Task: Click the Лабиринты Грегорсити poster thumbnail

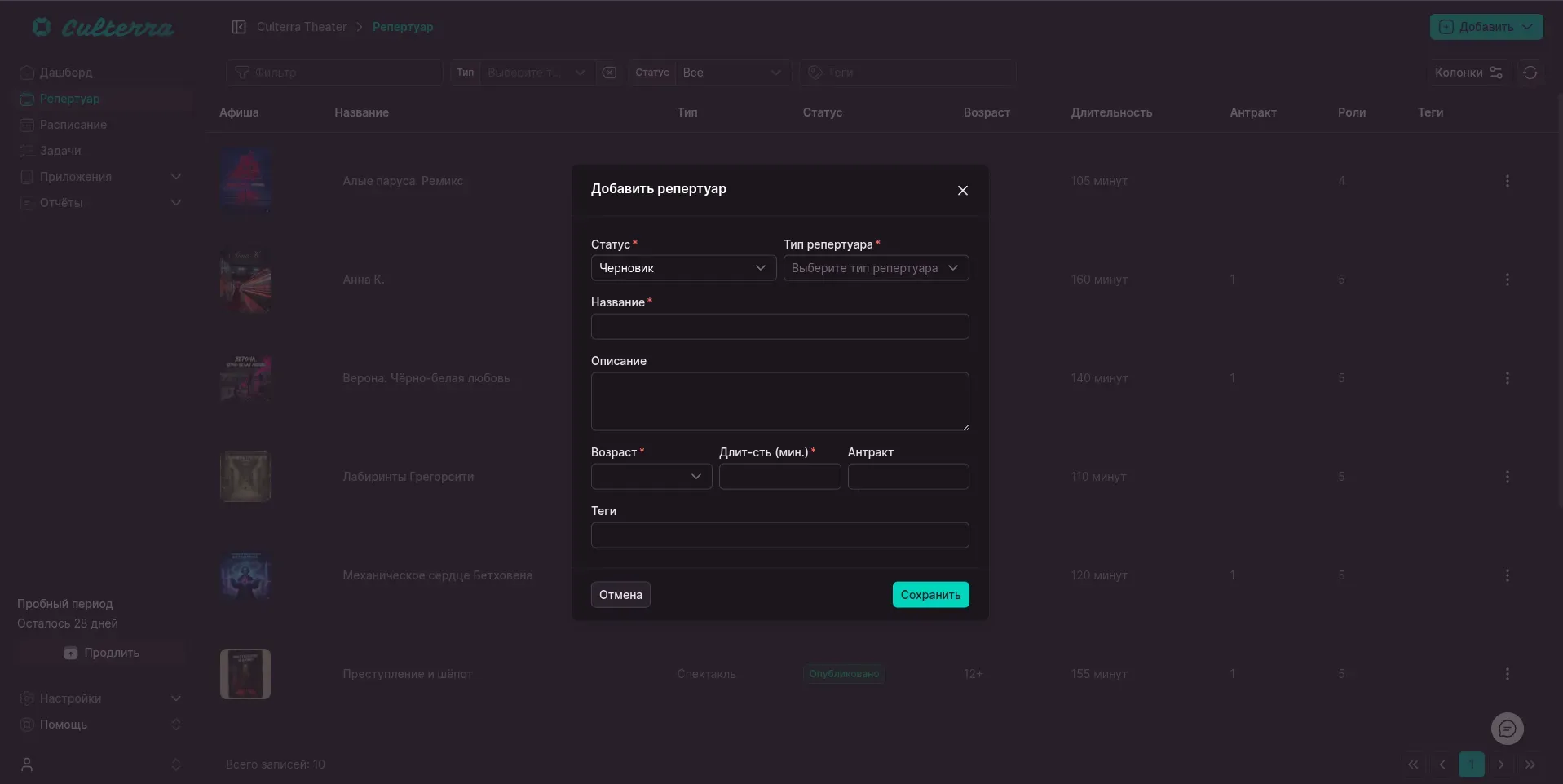Action: click(x=245, y=477)
